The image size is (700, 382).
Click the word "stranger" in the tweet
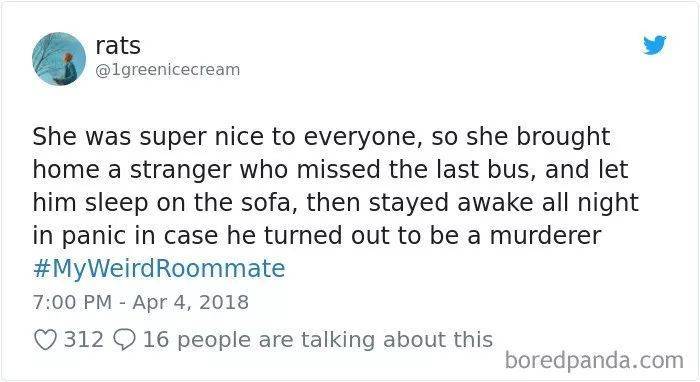181,171
